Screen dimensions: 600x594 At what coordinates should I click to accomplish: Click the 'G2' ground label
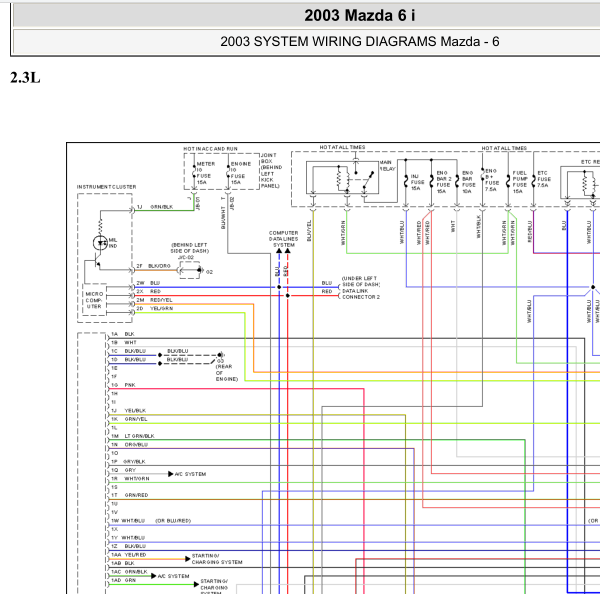tap(209, 272)
